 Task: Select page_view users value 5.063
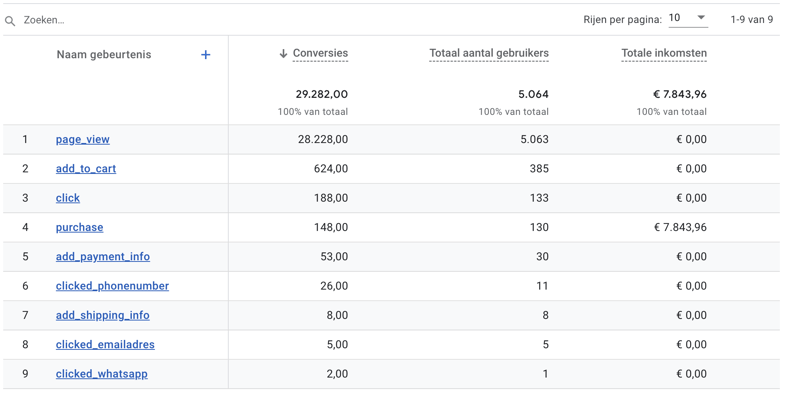tap(534, 140)
